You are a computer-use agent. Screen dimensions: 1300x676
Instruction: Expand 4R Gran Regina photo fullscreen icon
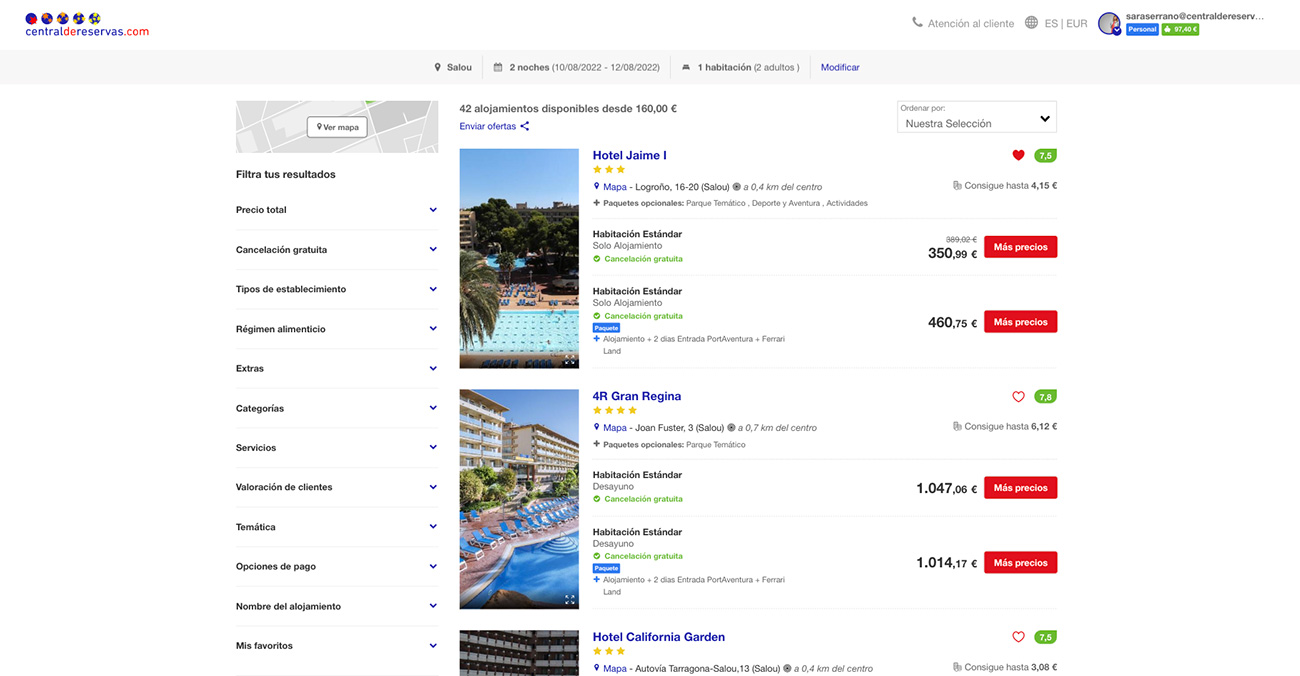(569, 599)
